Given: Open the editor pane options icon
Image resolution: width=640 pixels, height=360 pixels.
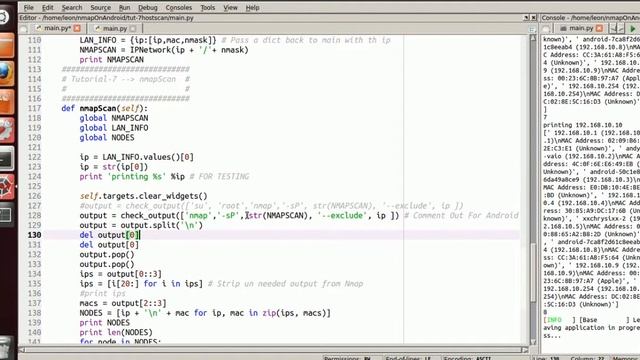Looking at the screenshot, I should (532, 29).
